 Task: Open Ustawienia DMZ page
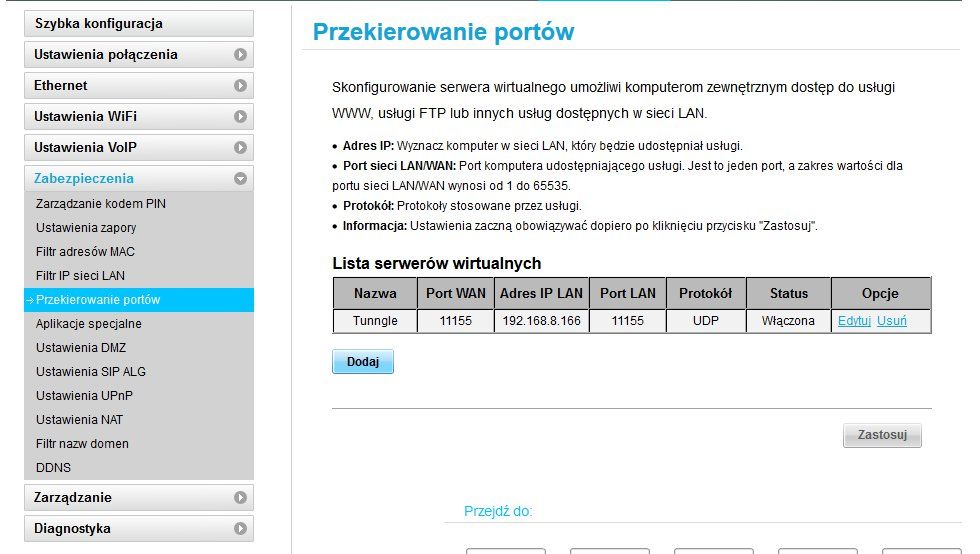point(81,348)
